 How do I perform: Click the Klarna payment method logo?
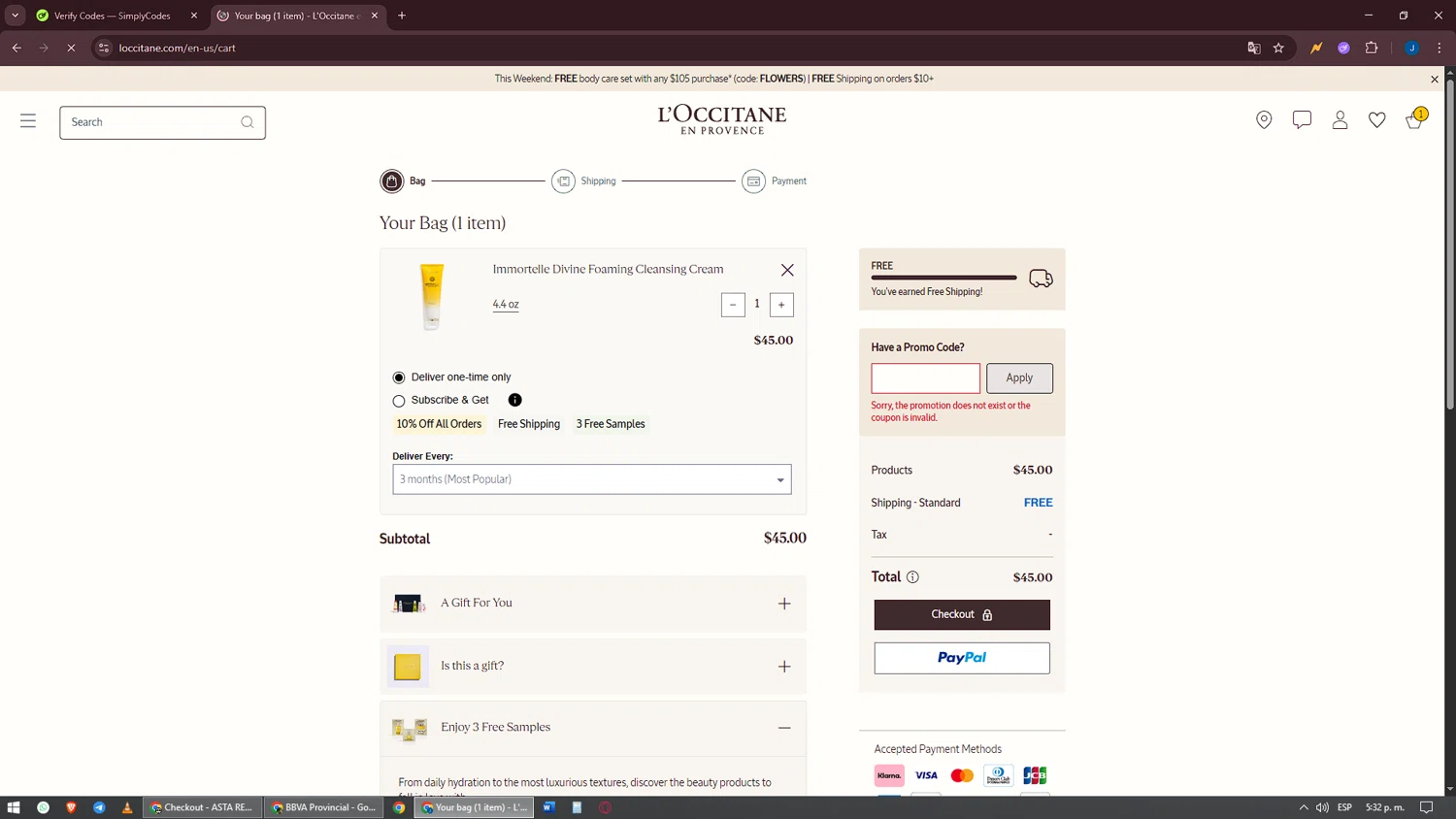pos(889,775)
